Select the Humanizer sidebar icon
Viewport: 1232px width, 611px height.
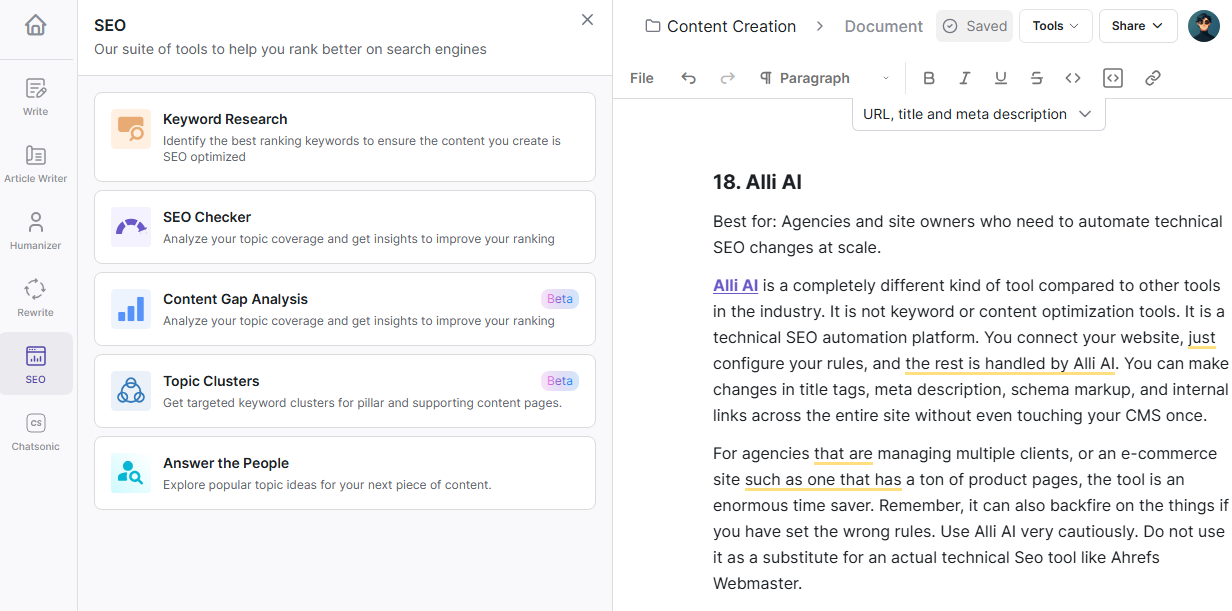point(36,231)
